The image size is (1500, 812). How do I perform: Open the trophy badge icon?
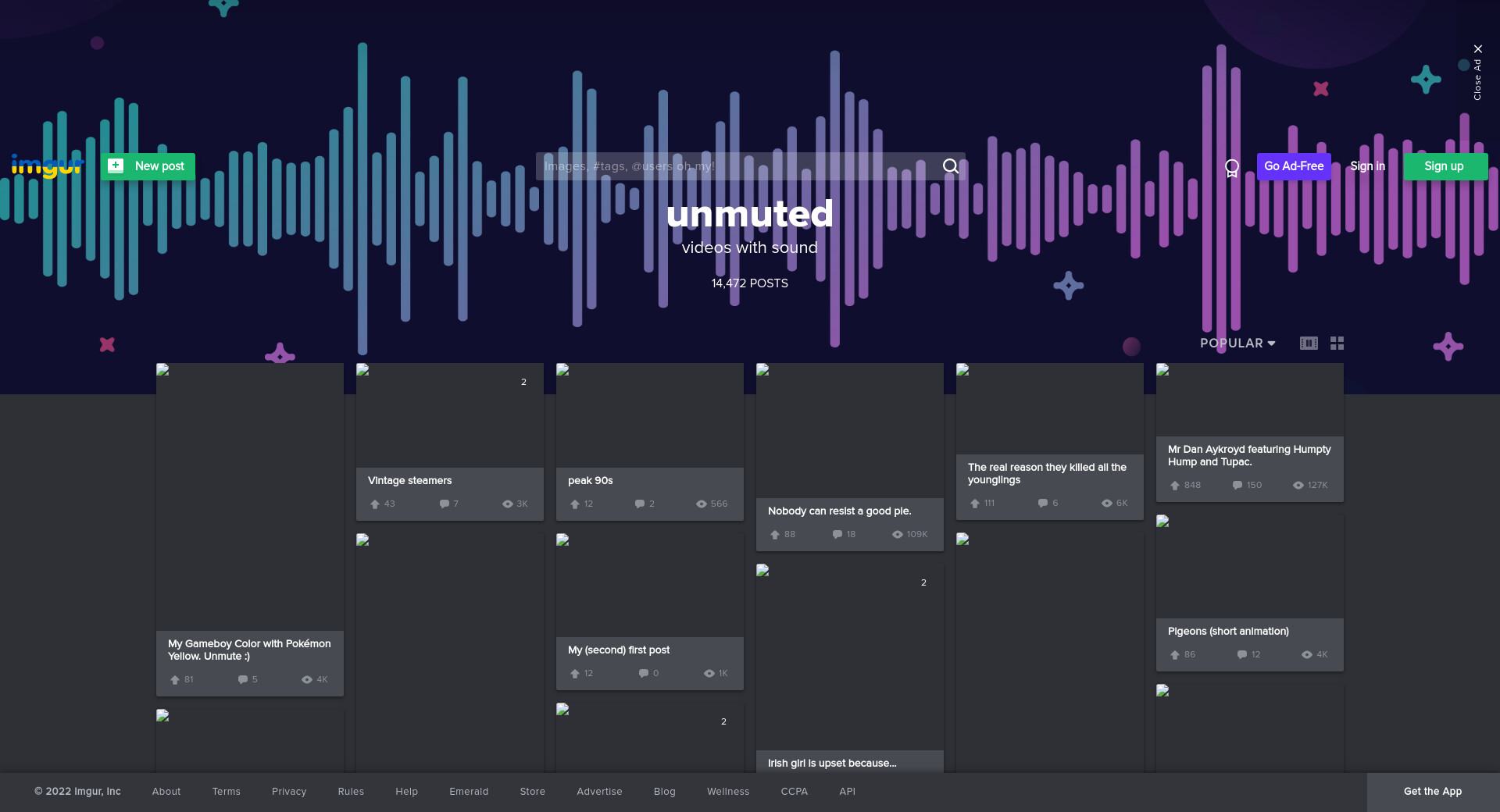coord(1232,167)
